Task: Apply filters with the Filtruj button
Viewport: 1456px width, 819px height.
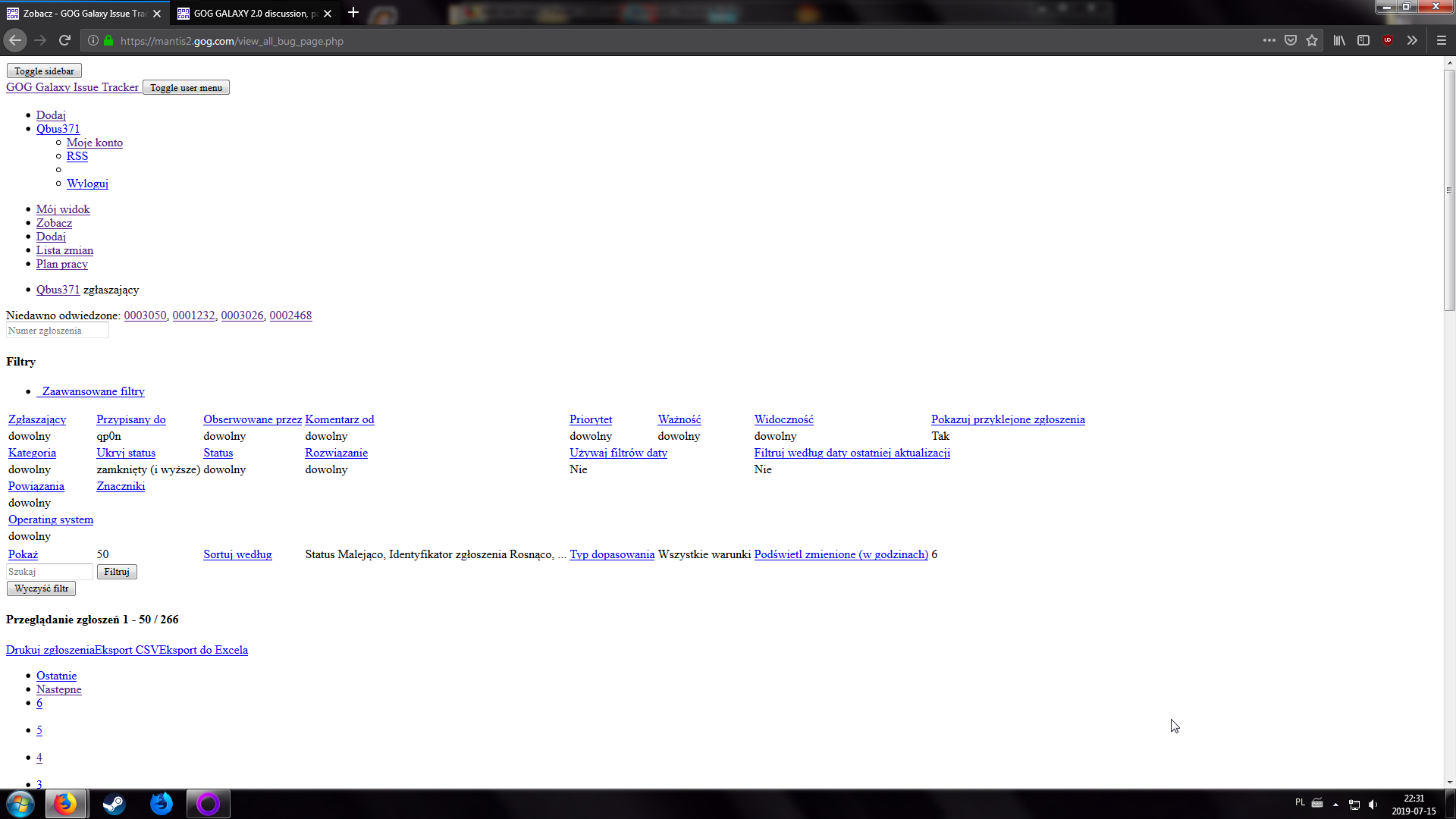Action: pos(117,572)
